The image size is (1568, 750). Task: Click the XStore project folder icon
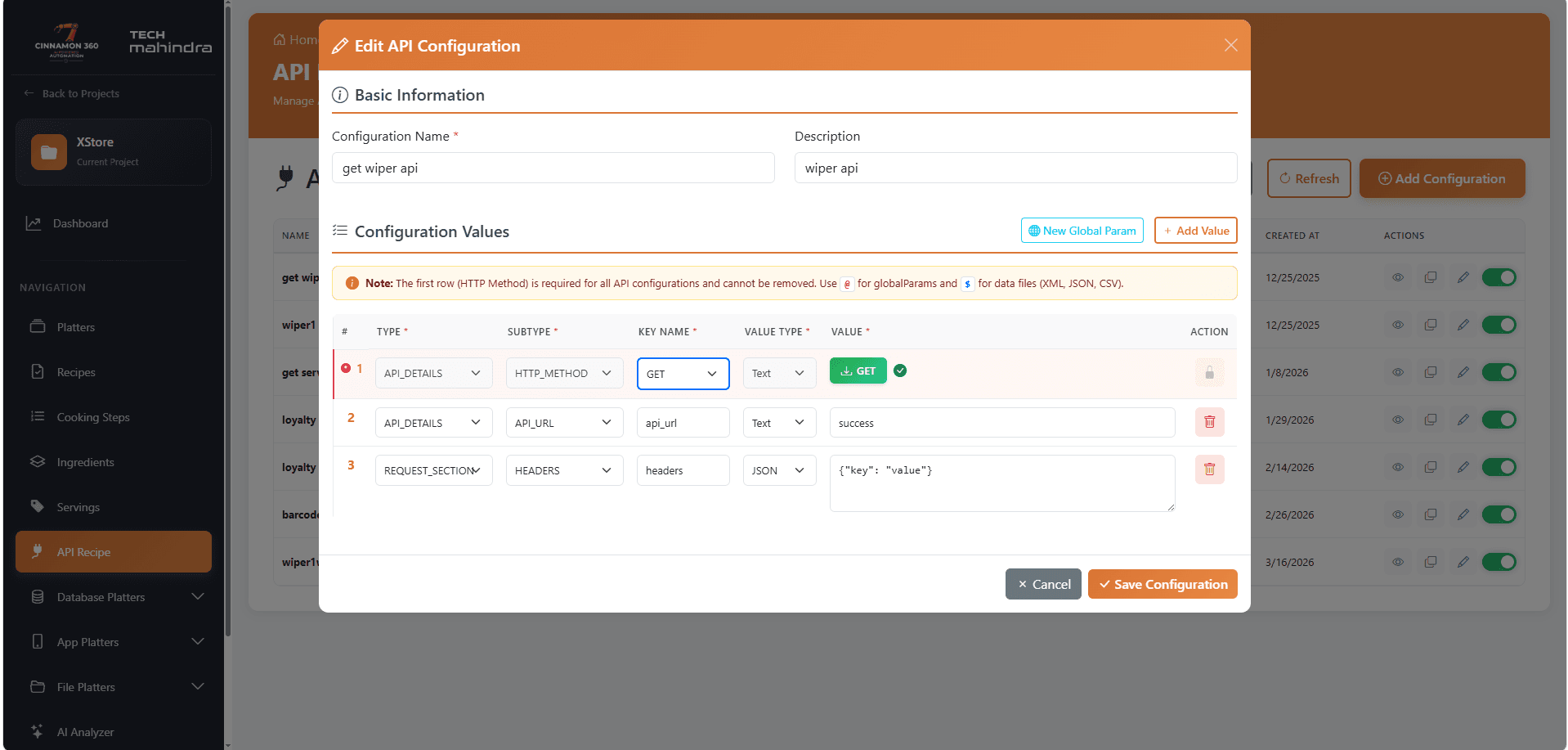(49, 152)
